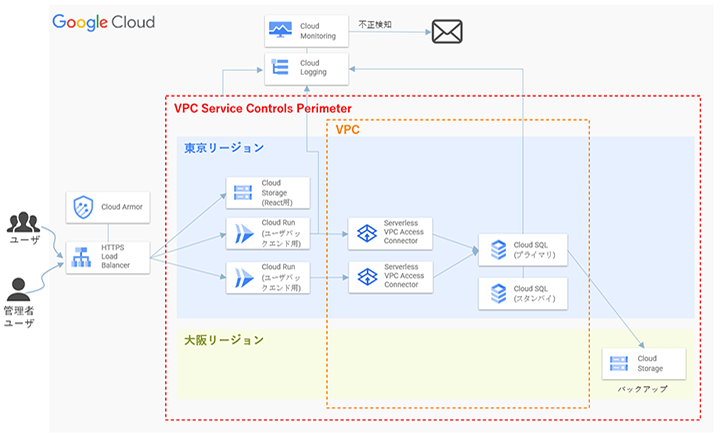720x437 pixels.
Task: Click the backup Cloud Storage icon
Action: coord(619,363)
